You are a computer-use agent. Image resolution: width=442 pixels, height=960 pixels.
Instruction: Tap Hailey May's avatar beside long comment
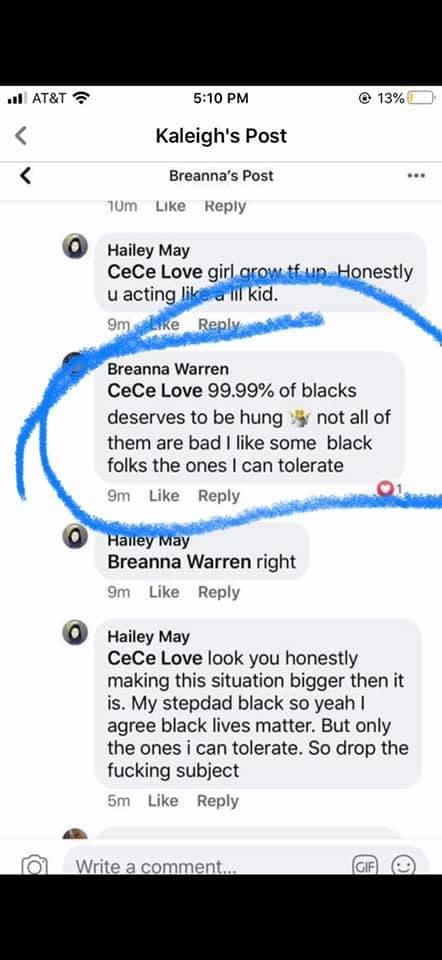point(76,633)
